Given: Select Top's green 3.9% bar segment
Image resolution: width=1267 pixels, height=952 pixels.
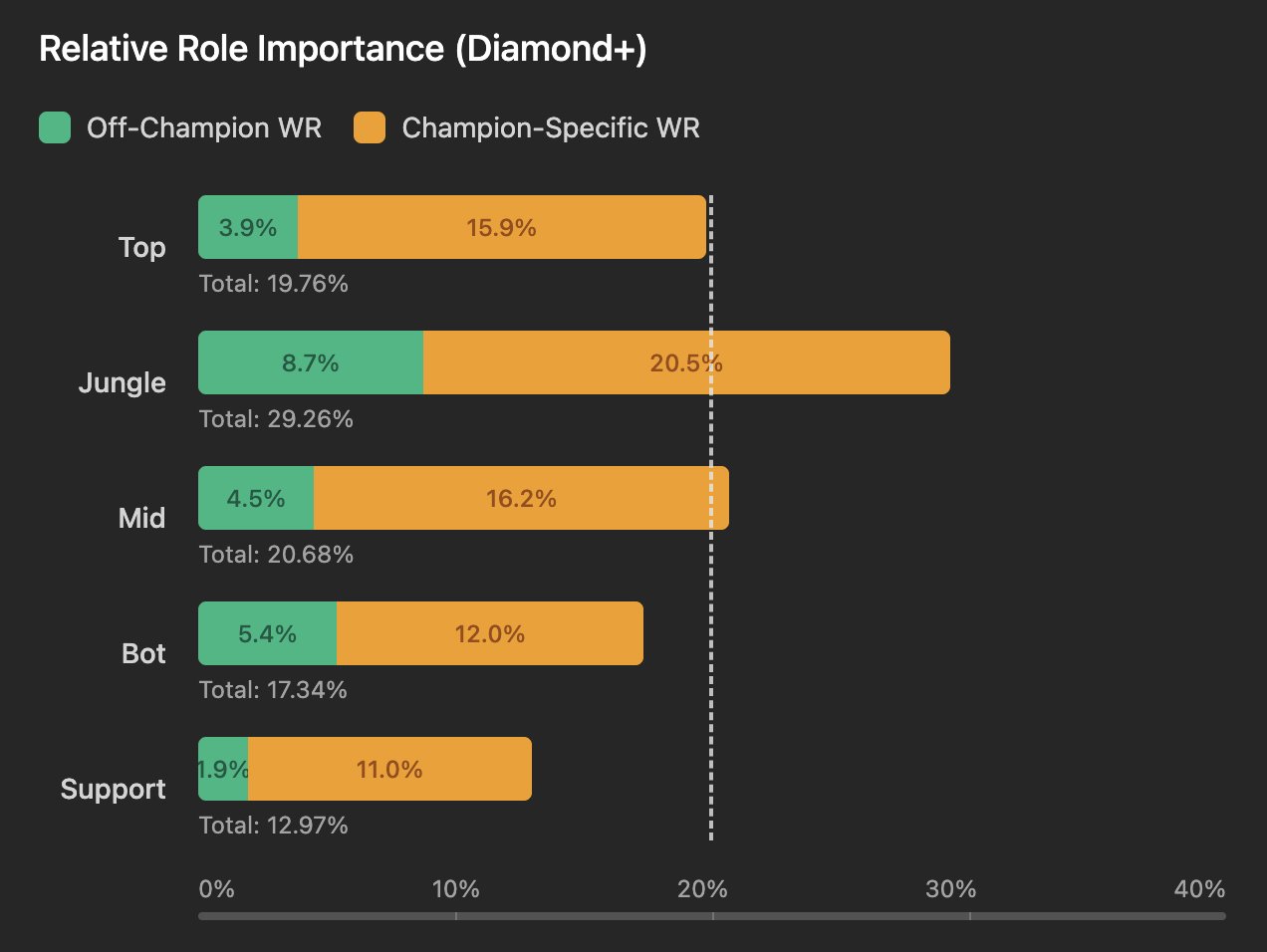Looking at the screenshot, I should click(x=248, y=227).
